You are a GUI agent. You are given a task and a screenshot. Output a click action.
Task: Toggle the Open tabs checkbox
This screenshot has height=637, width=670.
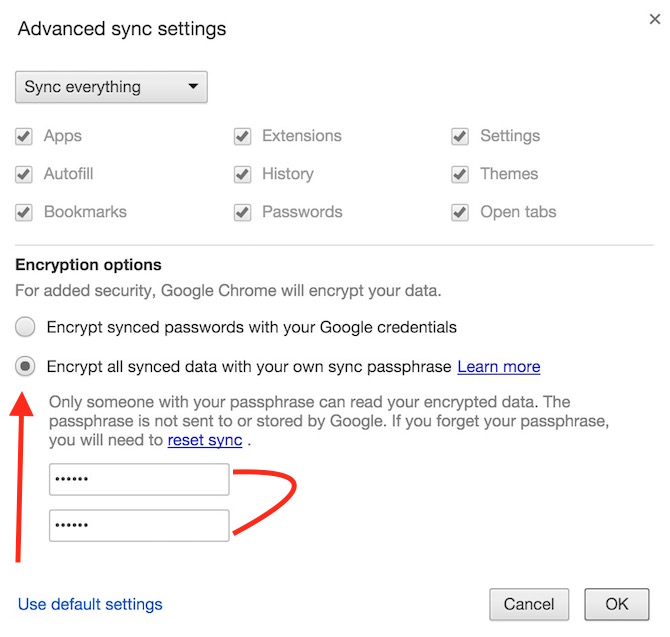tap(460, 212)
